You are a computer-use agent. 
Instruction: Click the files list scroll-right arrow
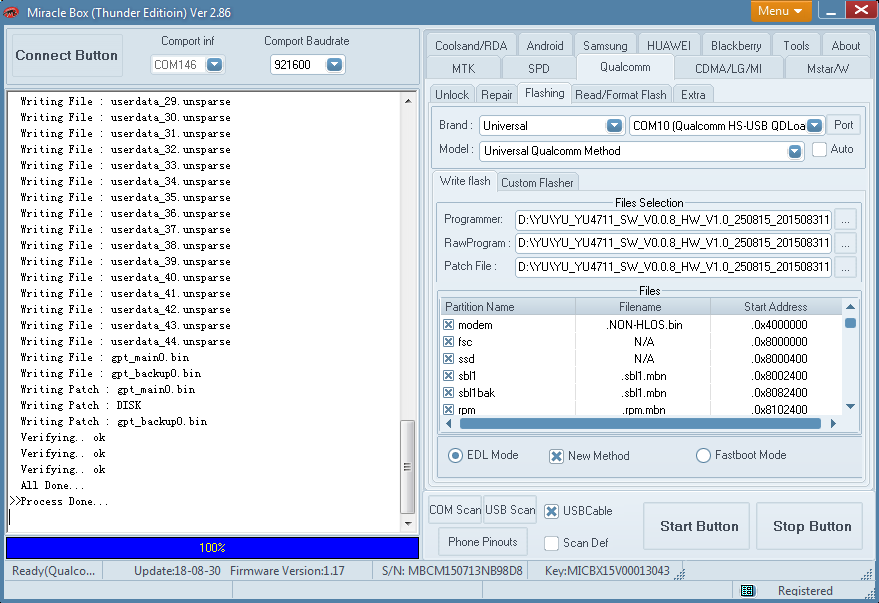834,424
